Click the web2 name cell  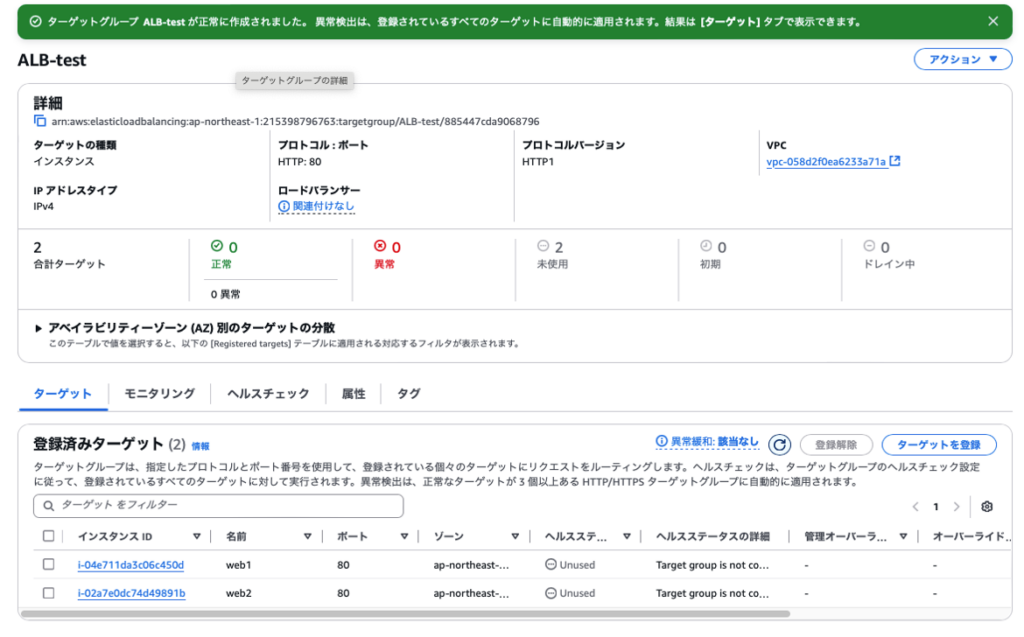tap(238, 594)
